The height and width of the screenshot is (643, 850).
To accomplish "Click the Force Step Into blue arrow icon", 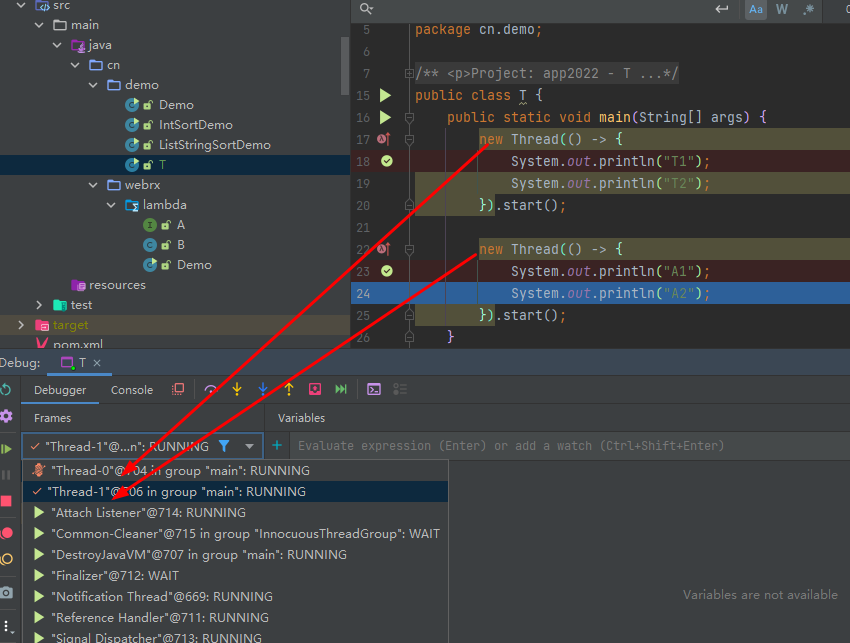I will pyautogui.click(x=263, y=389).
